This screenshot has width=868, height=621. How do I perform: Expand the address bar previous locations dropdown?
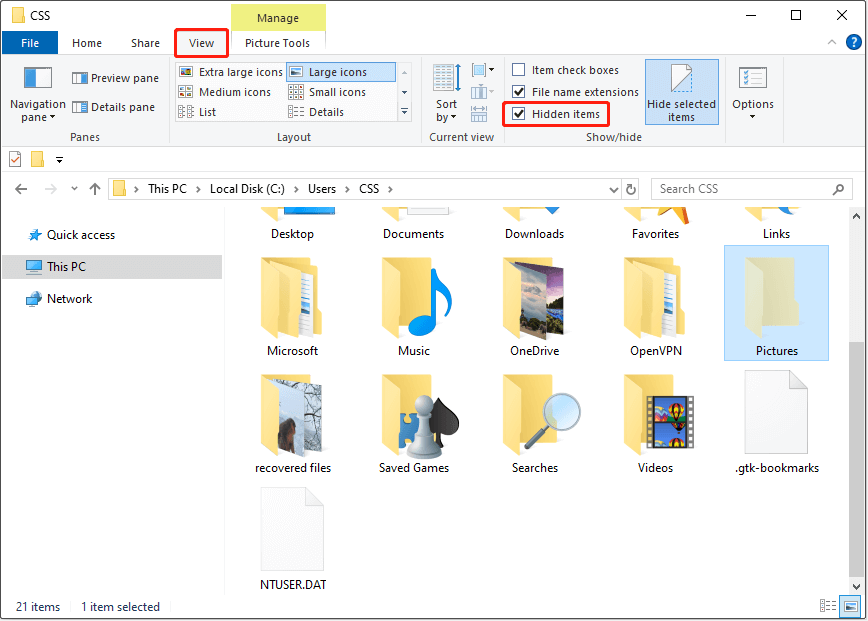[613, 188]
